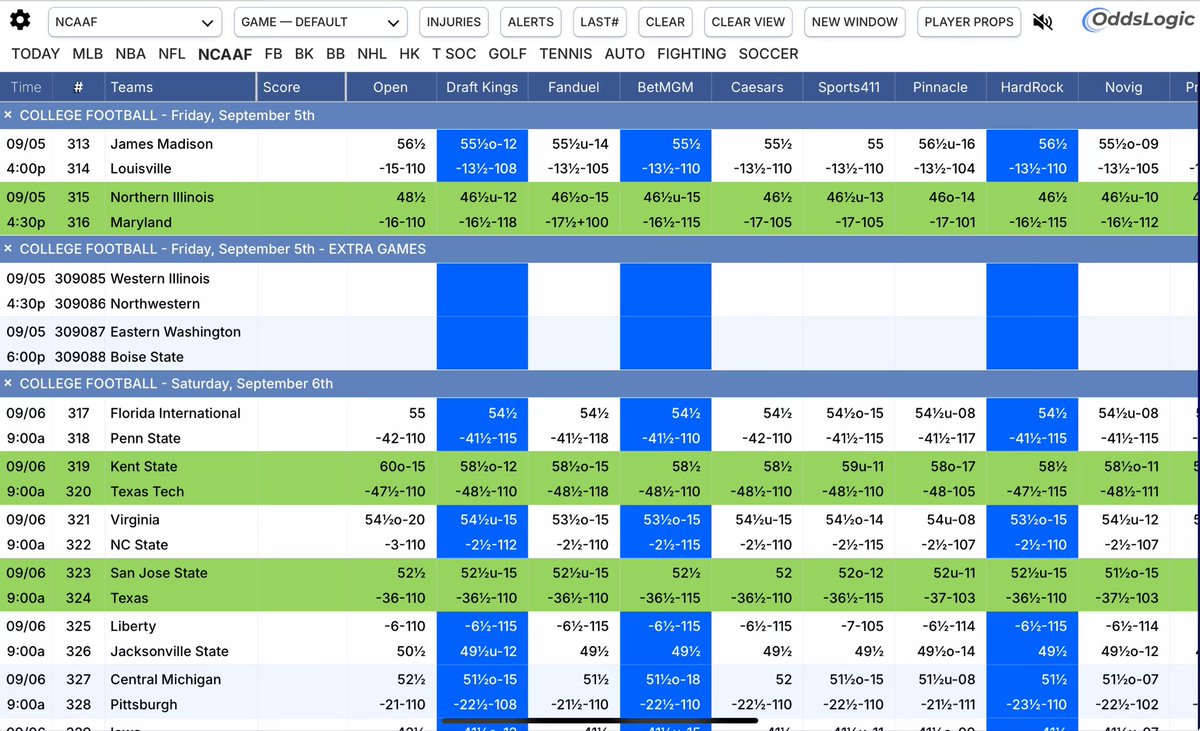This screenshot has height=731, width=1200.
Task: Collapse the Saturday, September 6th section
Action: click(9, 384)
